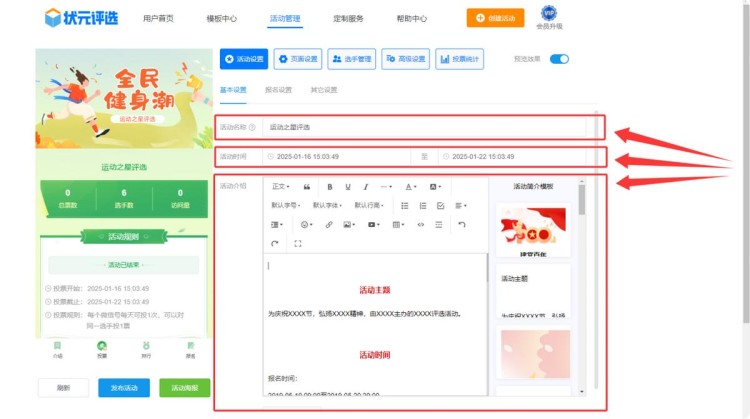
Task: Insert a to-do checkbox list
Action: (441, 206)
